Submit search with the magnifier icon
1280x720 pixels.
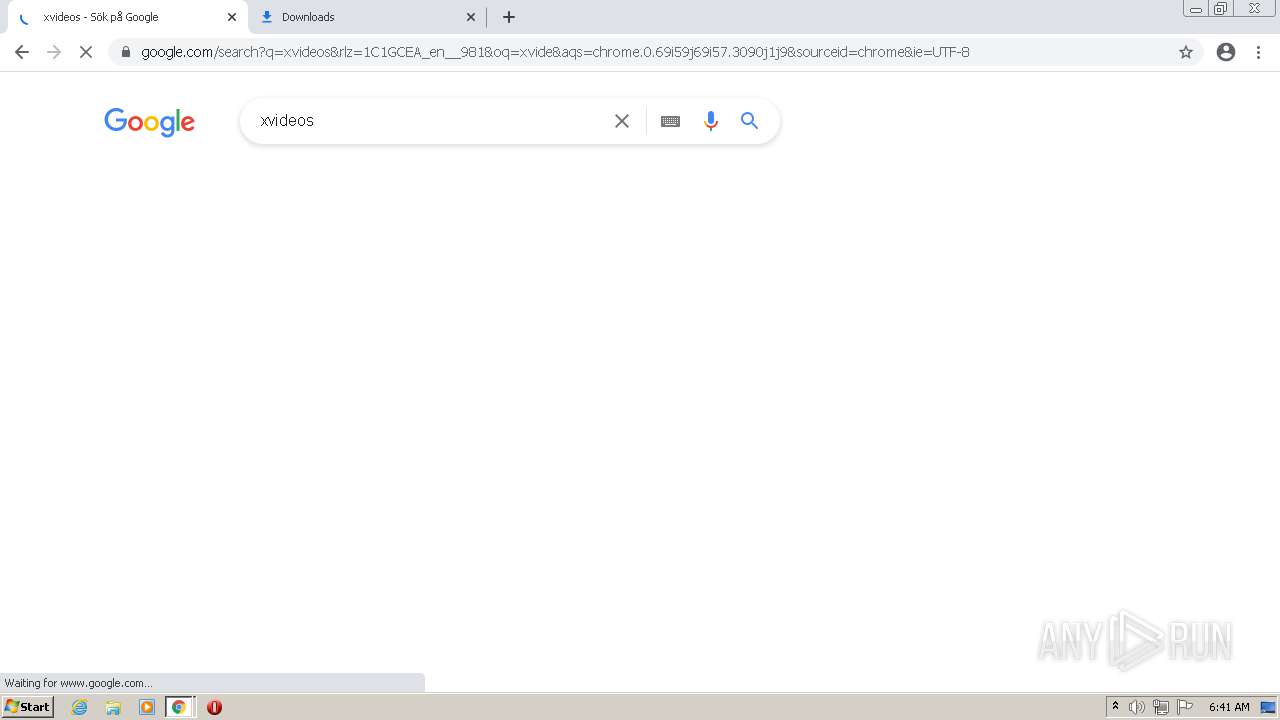coord(750,121)
